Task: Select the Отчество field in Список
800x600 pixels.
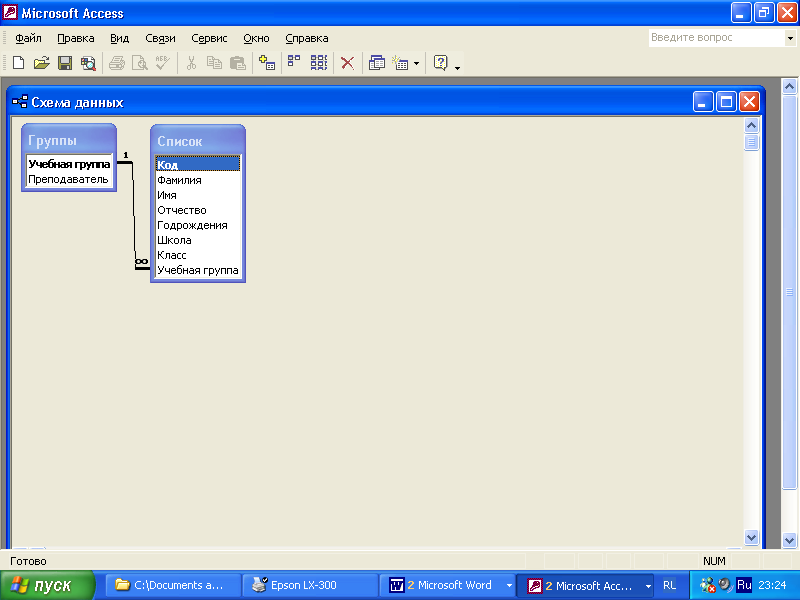Action: (x=197, y=210)
